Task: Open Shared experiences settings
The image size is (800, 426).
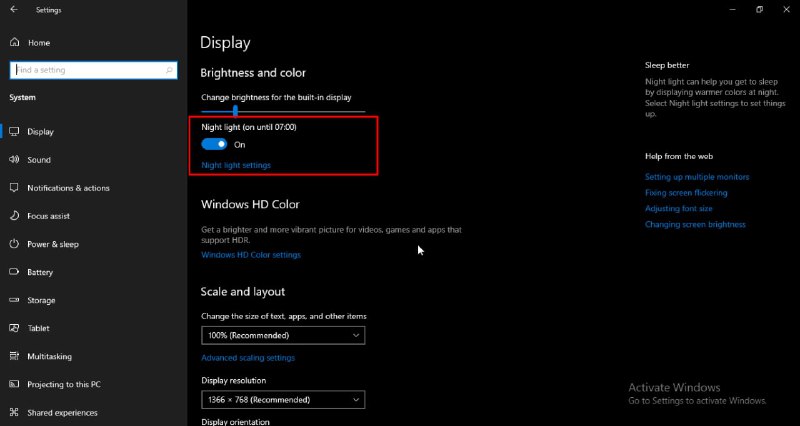Action: pyautogui.click(x=62, y=412)
